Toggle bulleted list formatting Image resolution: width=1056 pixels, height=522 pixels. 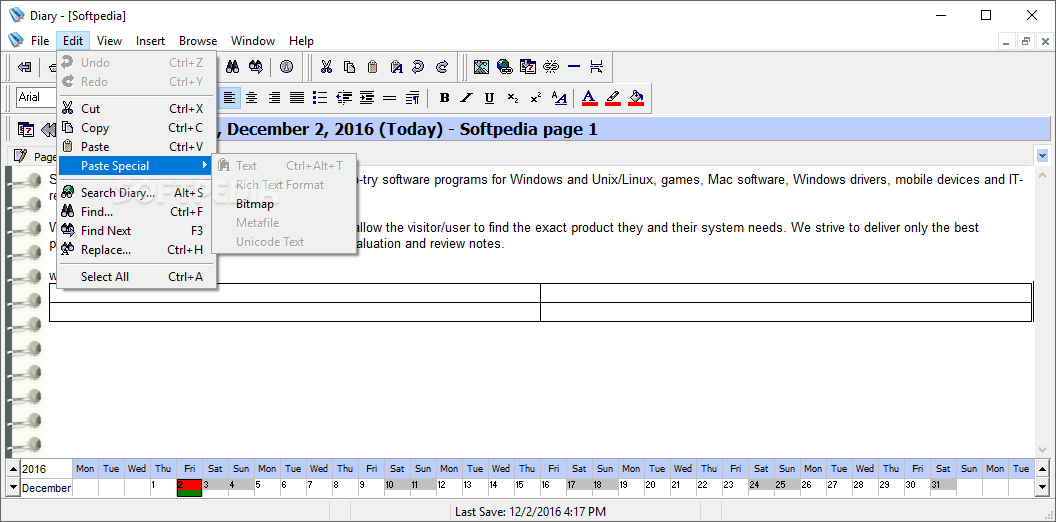(x=320, y=98)
